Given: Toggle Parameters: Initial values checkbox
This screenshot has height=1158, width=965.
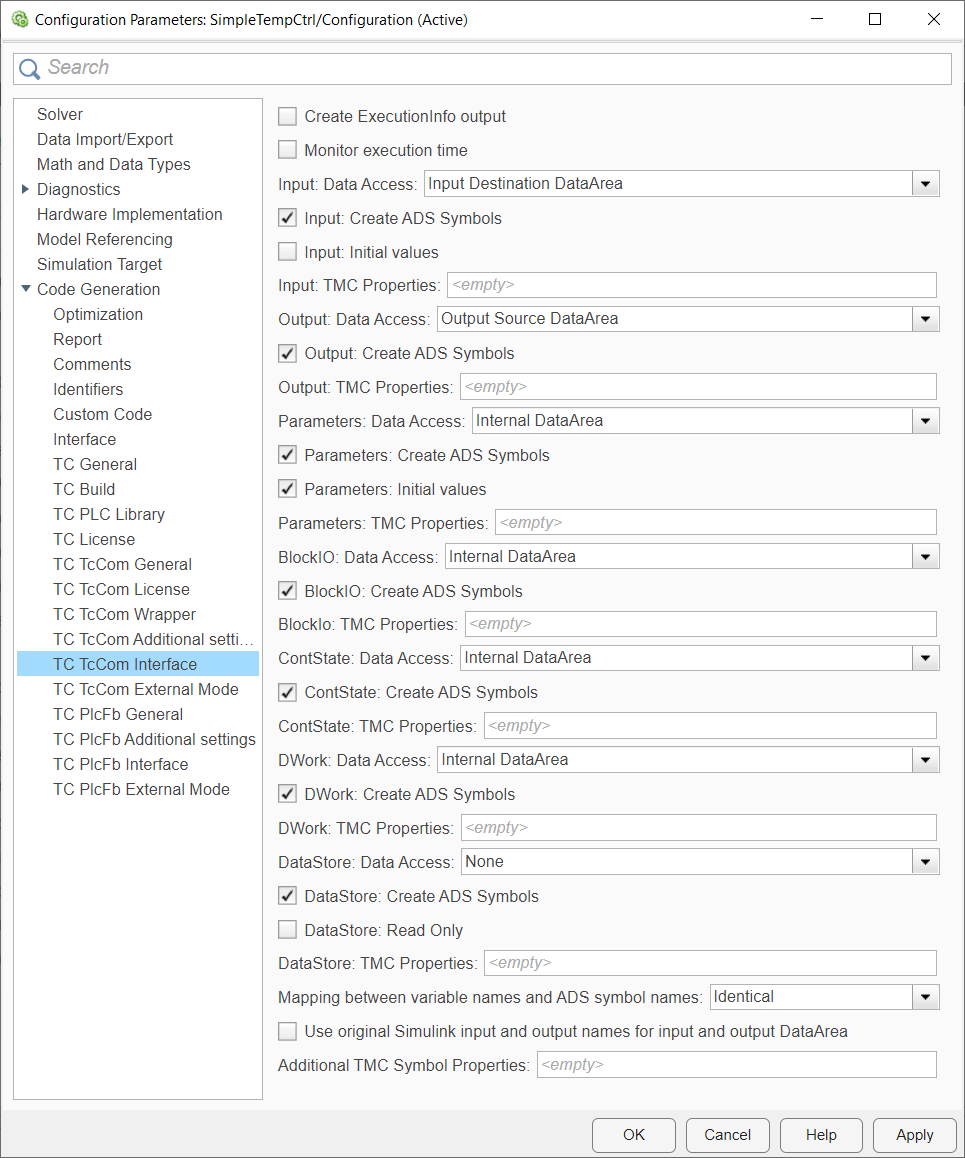Looking at the screenshot, I should pos(287,490).
